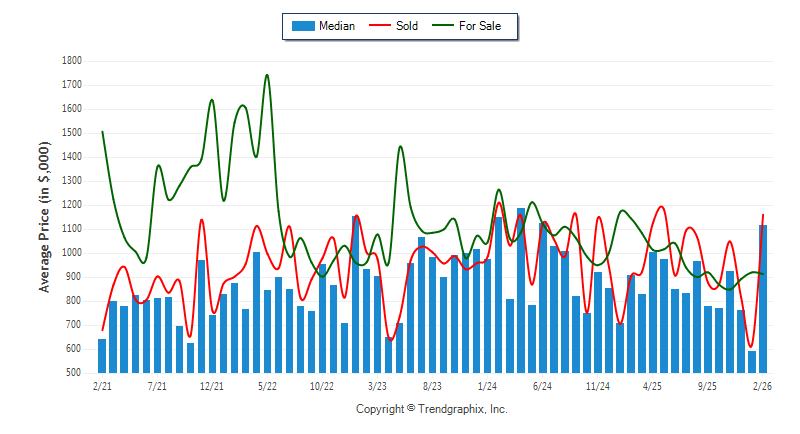This screenshot has width=800, height=434.
Task: Toggle the For Sale series legend label
Action: [x=480, y=26]
